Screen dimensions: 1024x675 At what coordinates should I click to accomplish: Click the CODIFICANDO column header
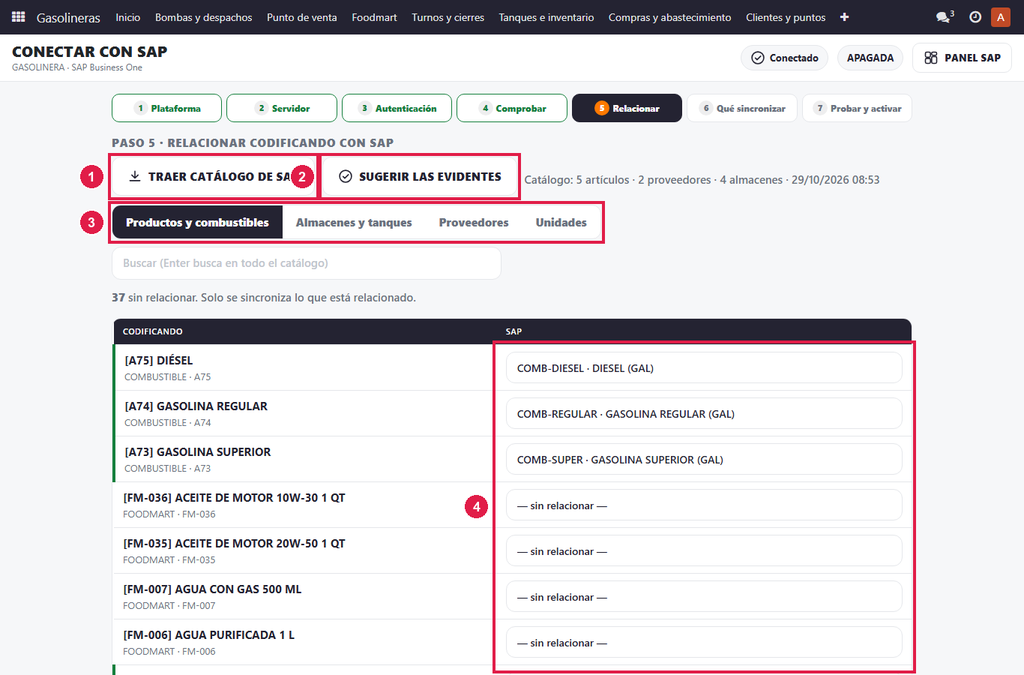(x=153, y=332)
